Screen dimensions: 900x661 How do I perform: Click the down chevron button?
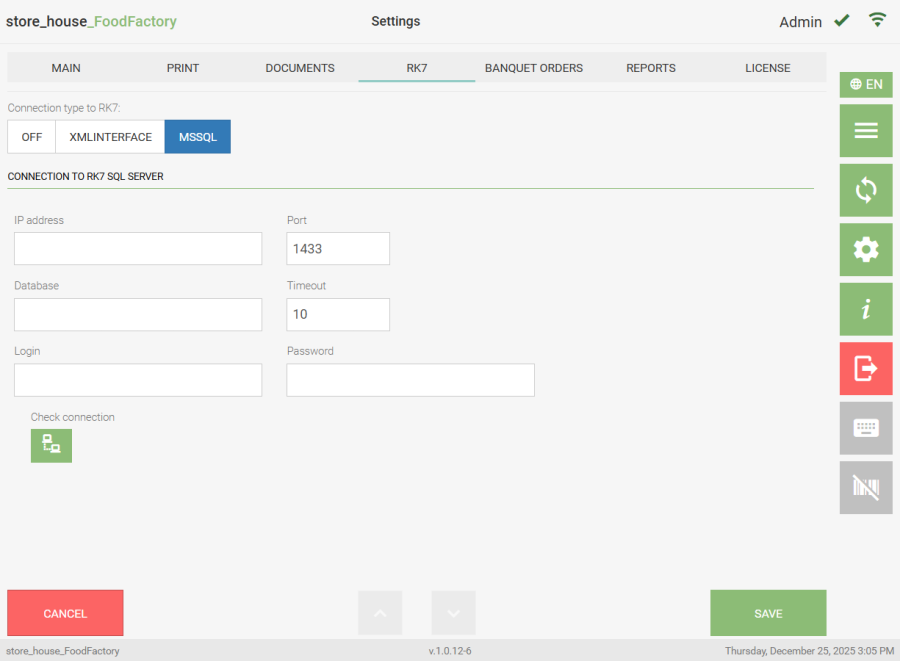(x=453, y=613)
